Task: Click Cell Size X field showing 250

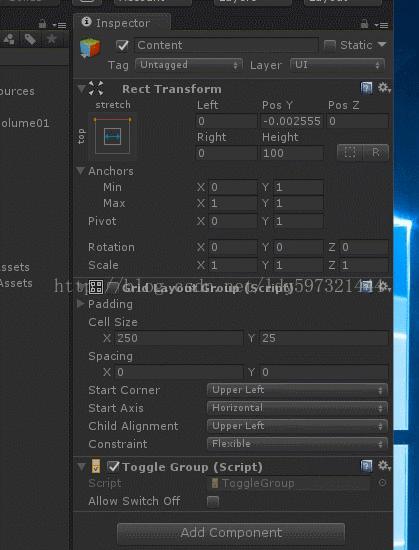Action: pos(179,338)
